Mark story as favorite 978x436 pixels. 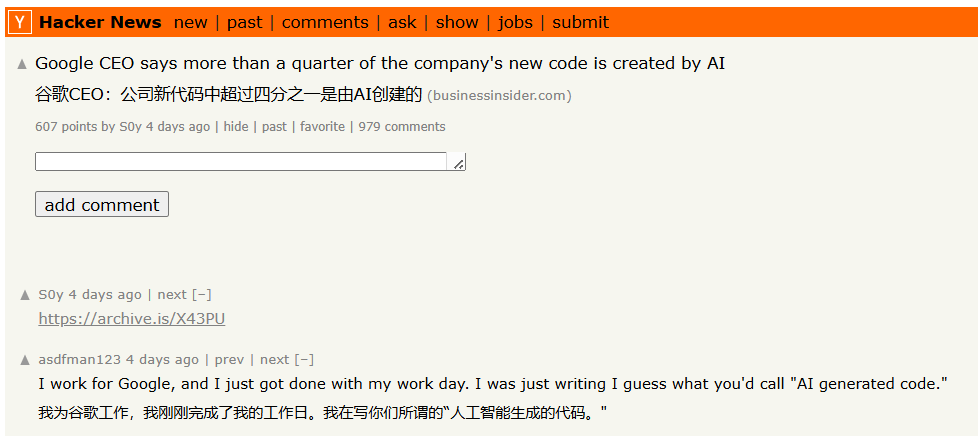coord(322,127)
